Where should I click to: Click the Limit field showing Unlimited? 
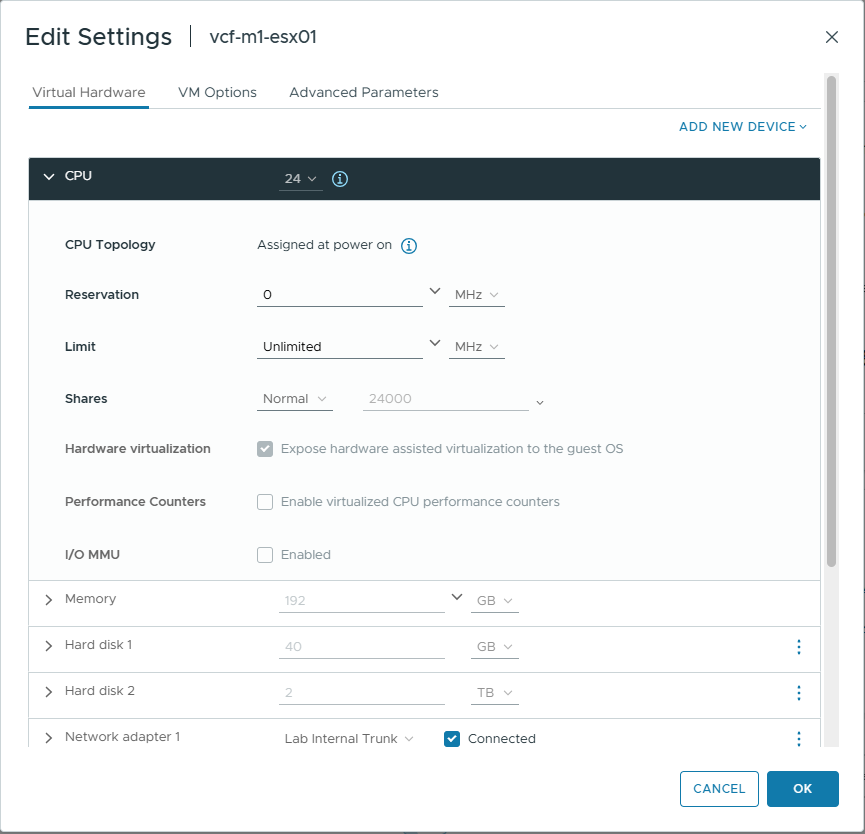click(x=340, y=347)
